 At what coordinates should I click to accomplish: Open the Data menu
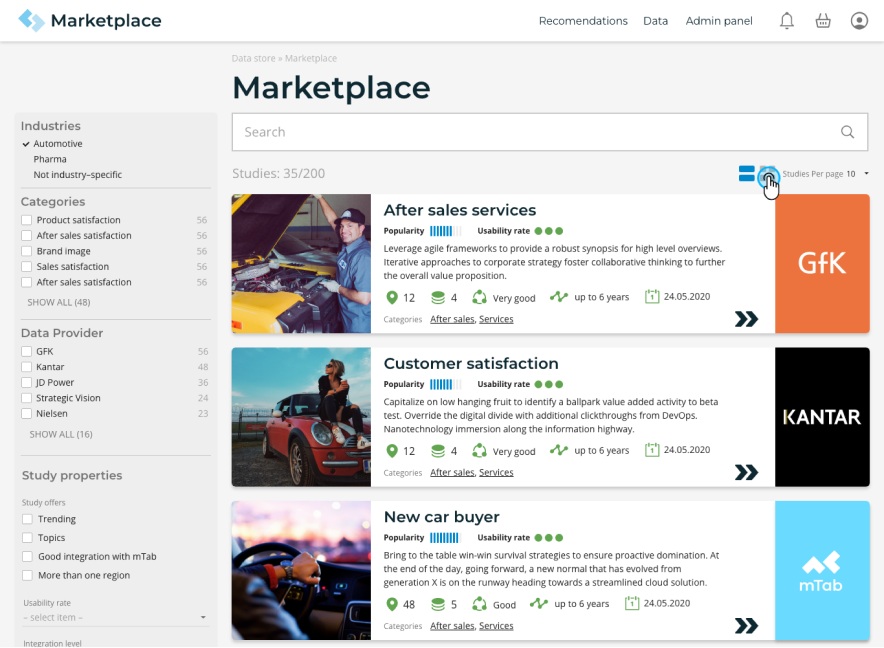pos(655,21)
